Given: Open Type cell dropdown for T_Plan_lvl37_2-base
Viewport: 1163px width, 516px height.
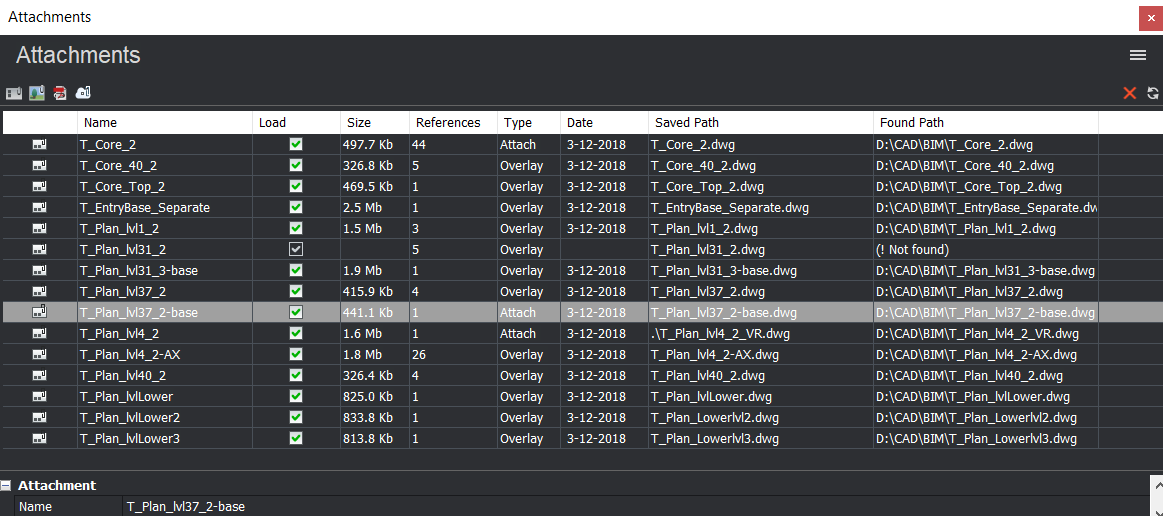Looking at the screenshot, I should pyautogui.click(x=528, y=313).
